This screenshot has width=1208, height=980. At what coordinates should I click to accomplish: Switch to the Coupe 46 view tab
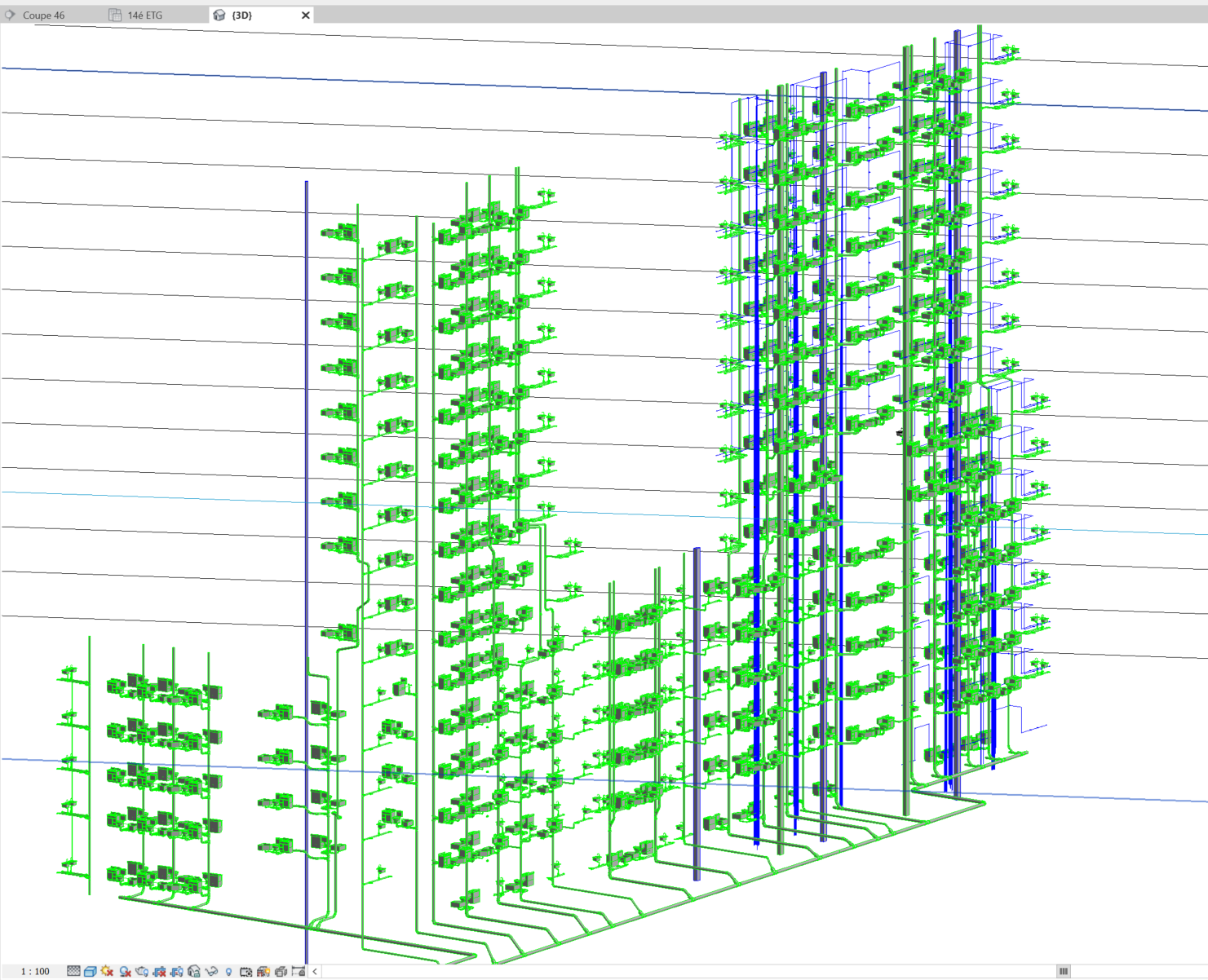(42, 15)
